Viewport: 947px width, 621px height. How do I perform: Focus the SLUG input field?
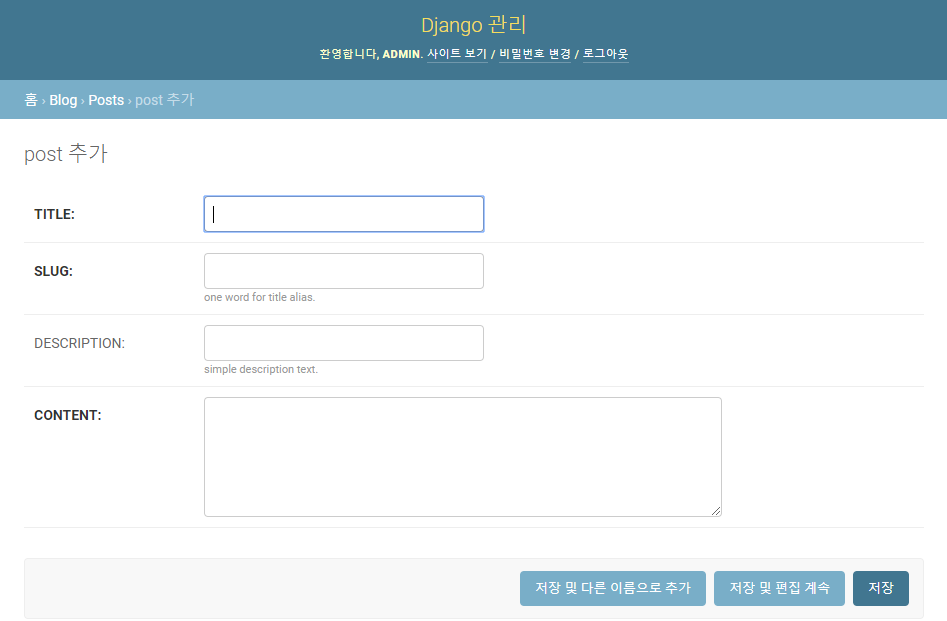344,271
